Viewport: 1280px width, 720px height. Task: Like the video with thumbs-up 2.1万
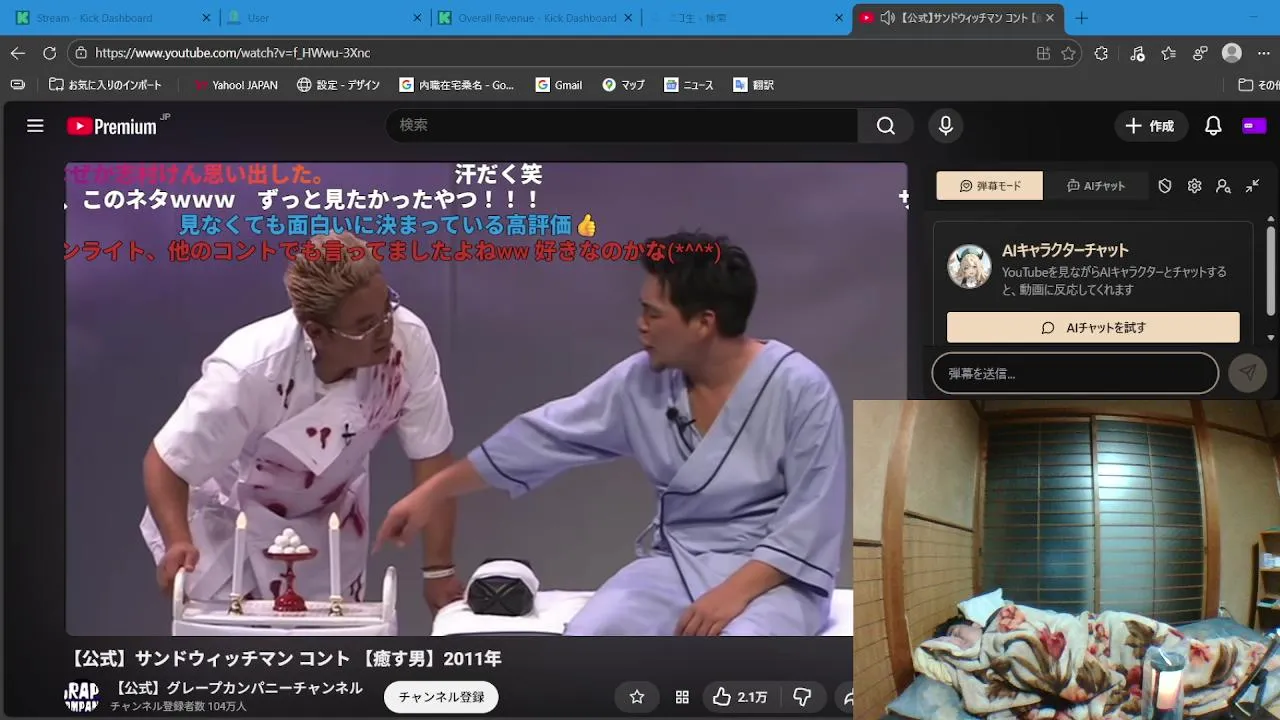coord(740,697)
